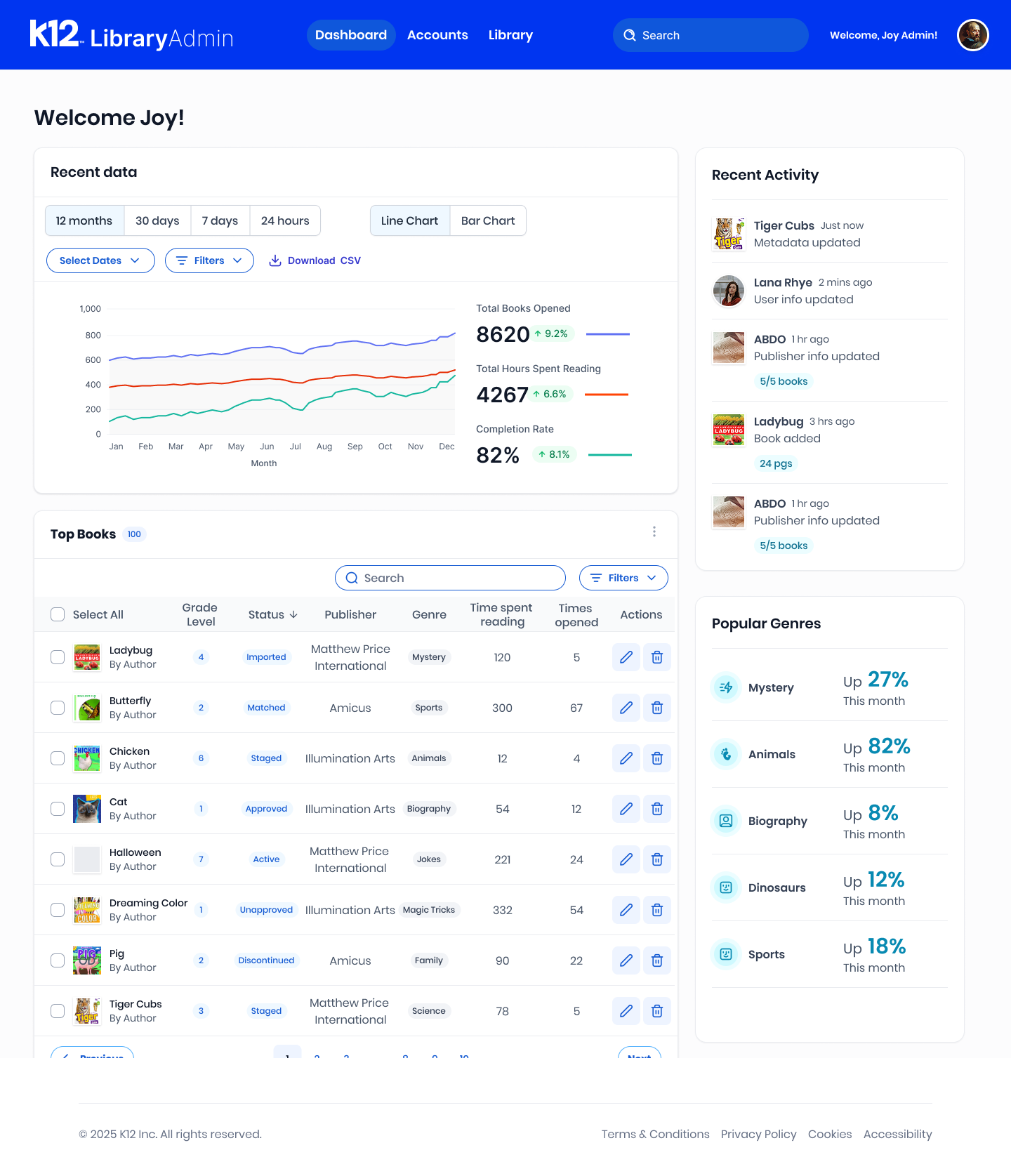Select the Pig book checkbox
1011x1176 pixels.
point(58,960)
